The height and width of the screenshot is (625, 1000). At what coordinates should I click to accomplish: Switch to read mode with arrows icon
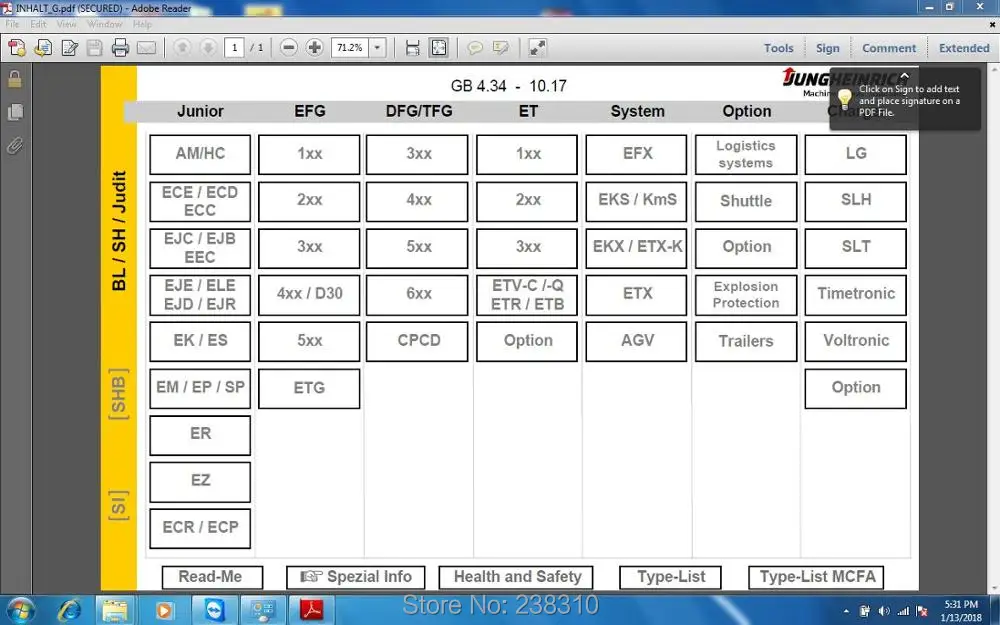coord(537,48)
